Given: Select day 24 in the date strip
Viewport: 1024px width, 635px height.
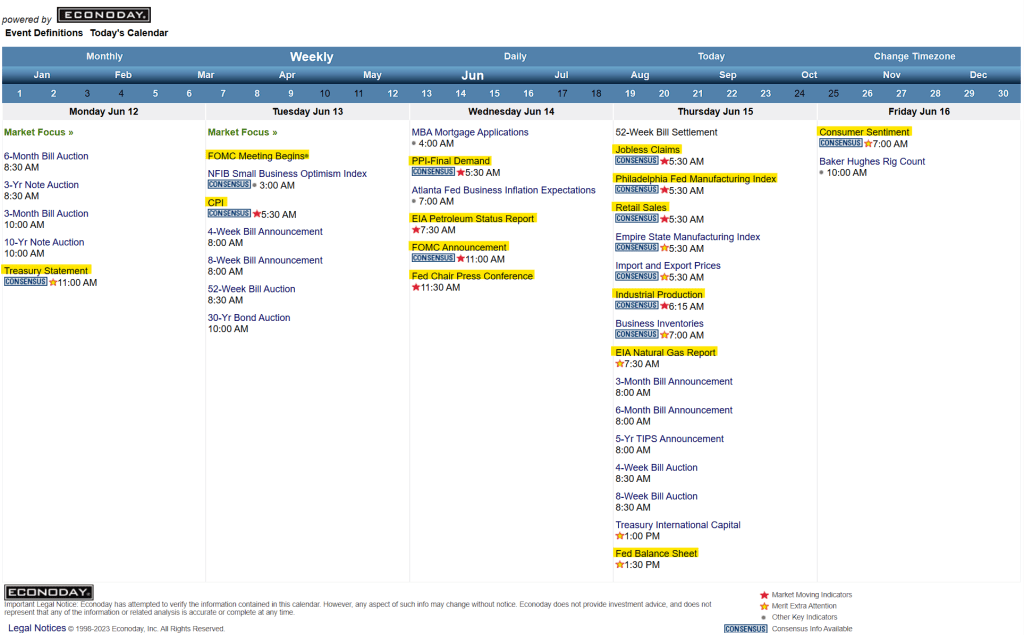Looking at the screenshot, I should pyautogui.click(x=799, y=93).
